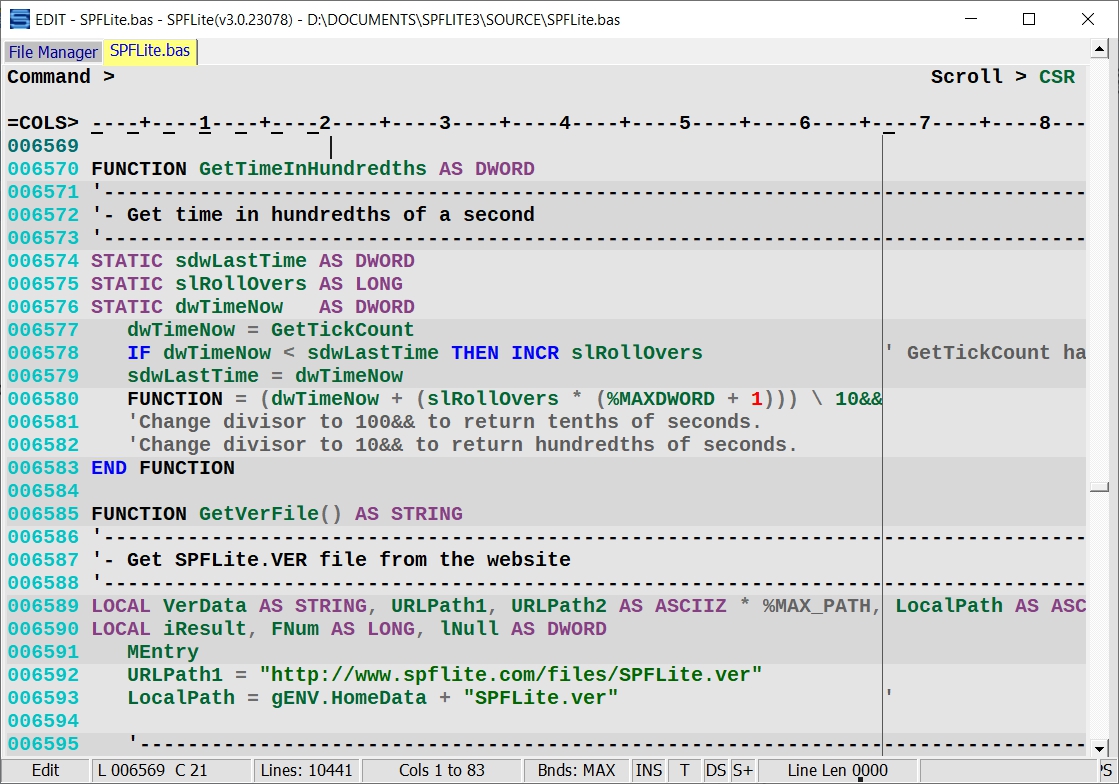Toggle the T indicator in status bar
1119x784 pixels.
684,770
